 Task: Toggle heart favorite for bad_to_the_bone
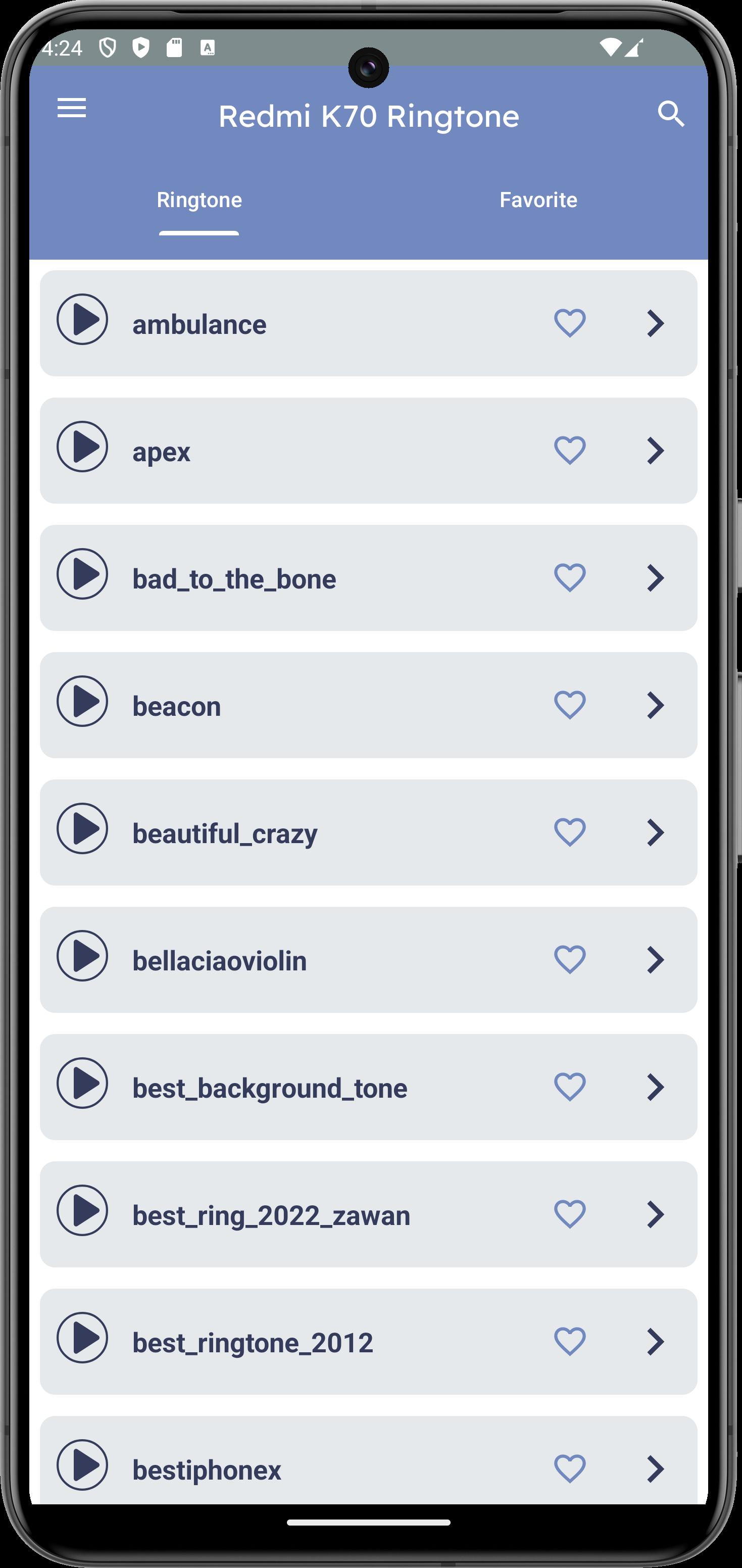(570, 578)
